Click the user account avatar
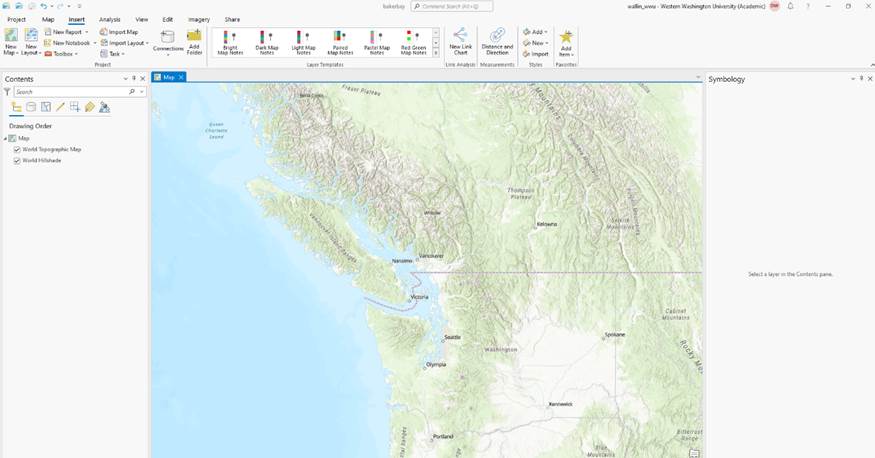 775,6
